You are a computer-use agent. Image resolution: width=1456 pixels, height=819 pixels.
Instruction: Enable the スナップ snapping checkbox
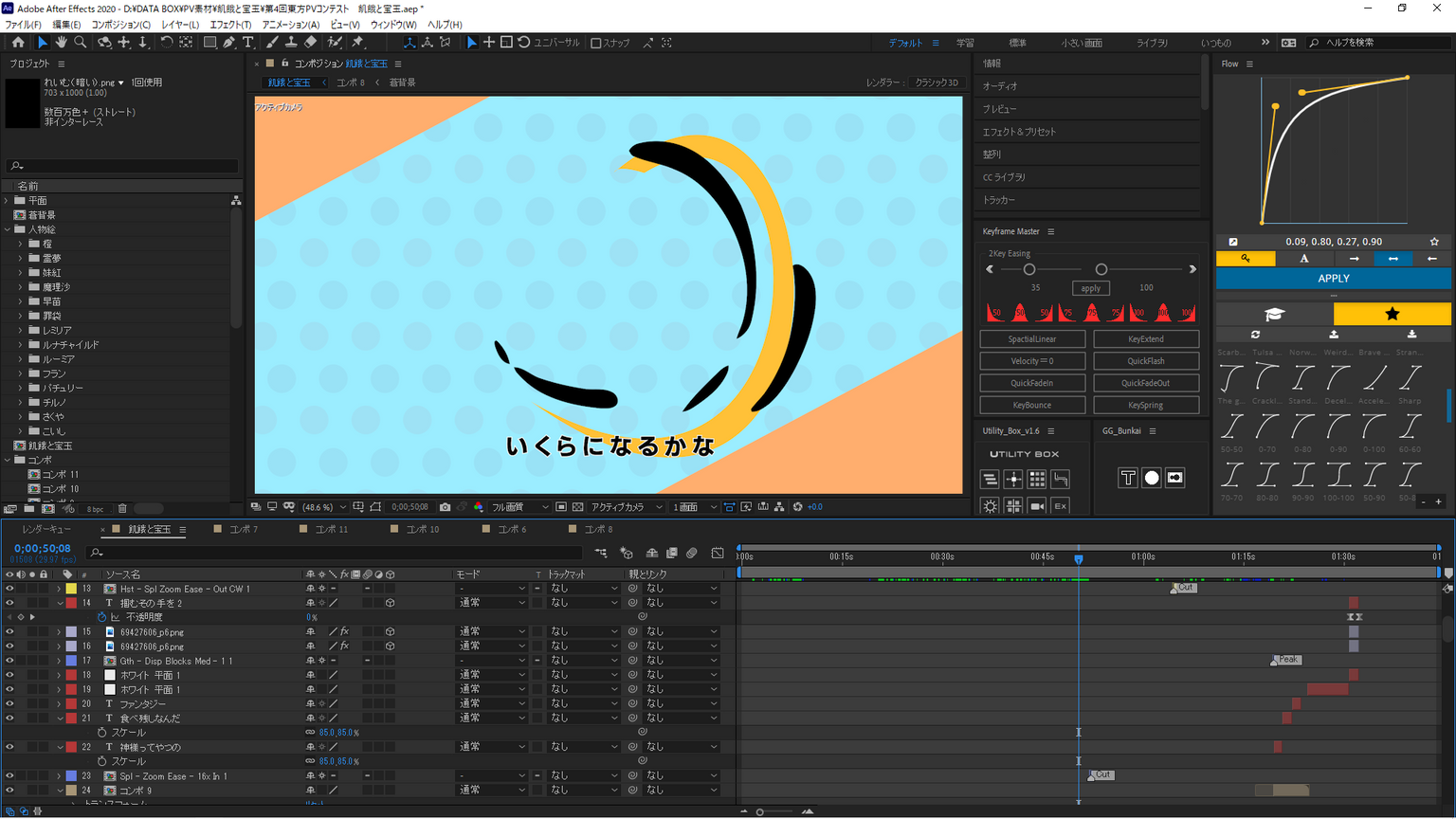coord(596,43)
